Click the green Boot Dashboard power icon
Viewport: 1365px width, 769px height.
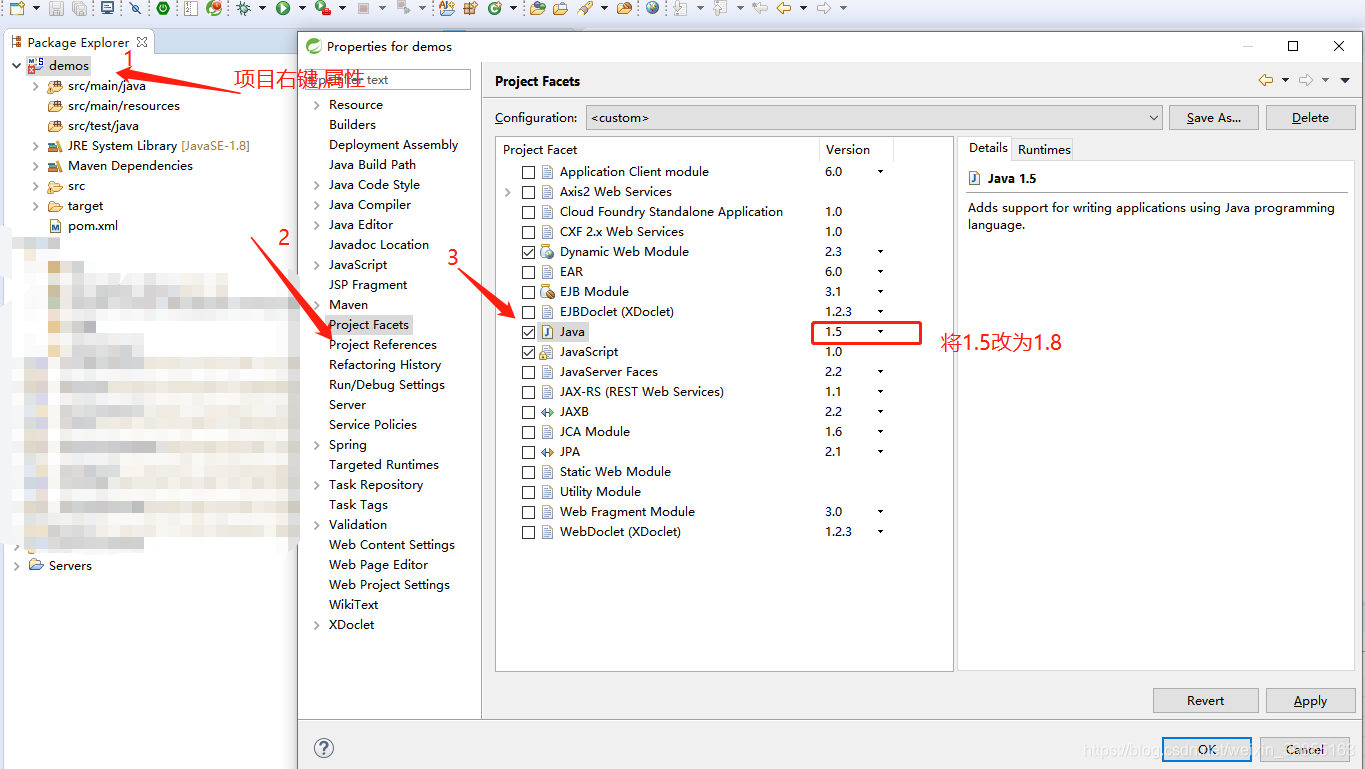point(163,8)
